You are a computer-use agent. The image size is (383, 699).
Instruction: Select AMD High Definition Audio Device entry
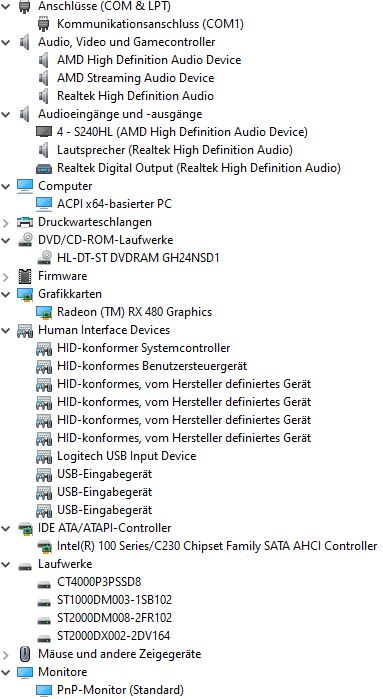149,60
